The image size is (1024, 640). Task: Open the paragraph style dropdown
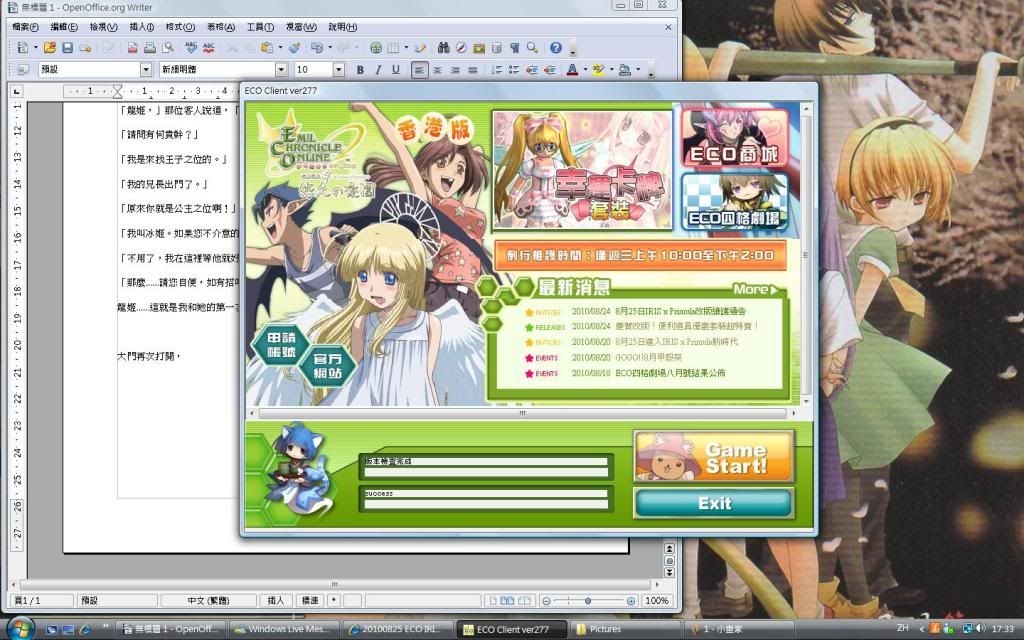[146, 70]
